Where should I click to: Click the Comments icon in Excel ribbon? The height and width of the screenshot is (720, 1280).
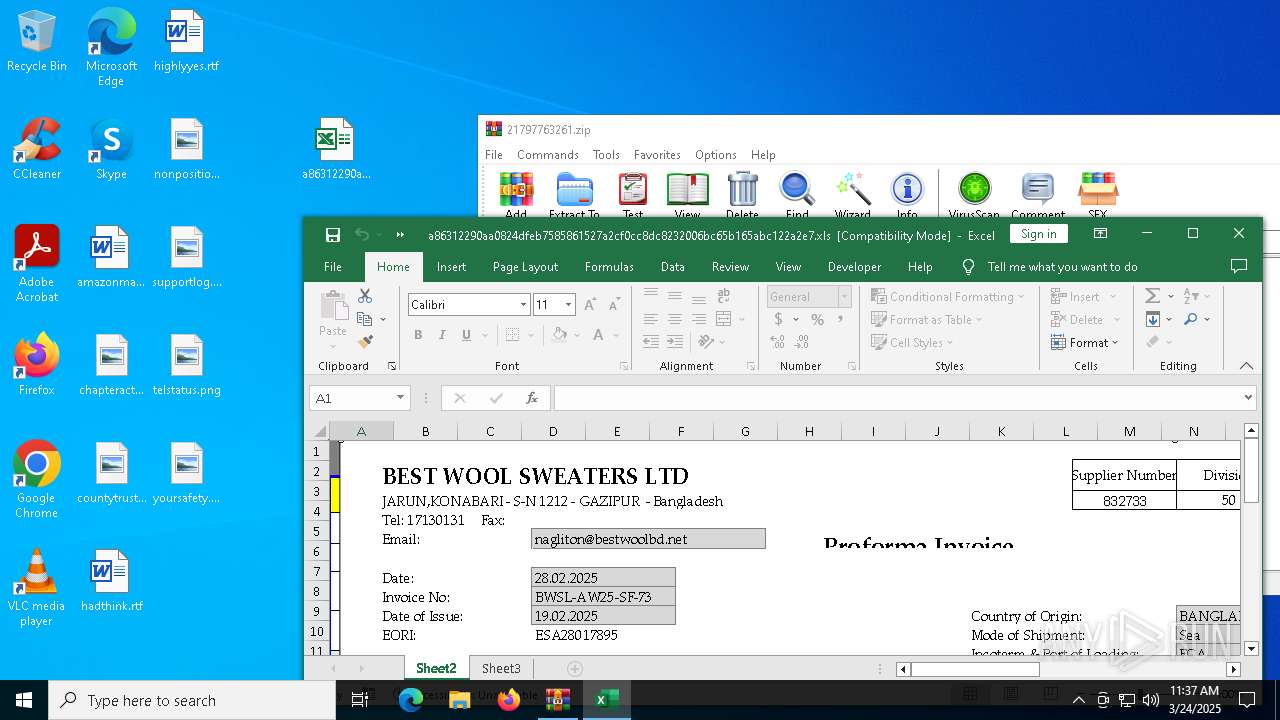1239,267
